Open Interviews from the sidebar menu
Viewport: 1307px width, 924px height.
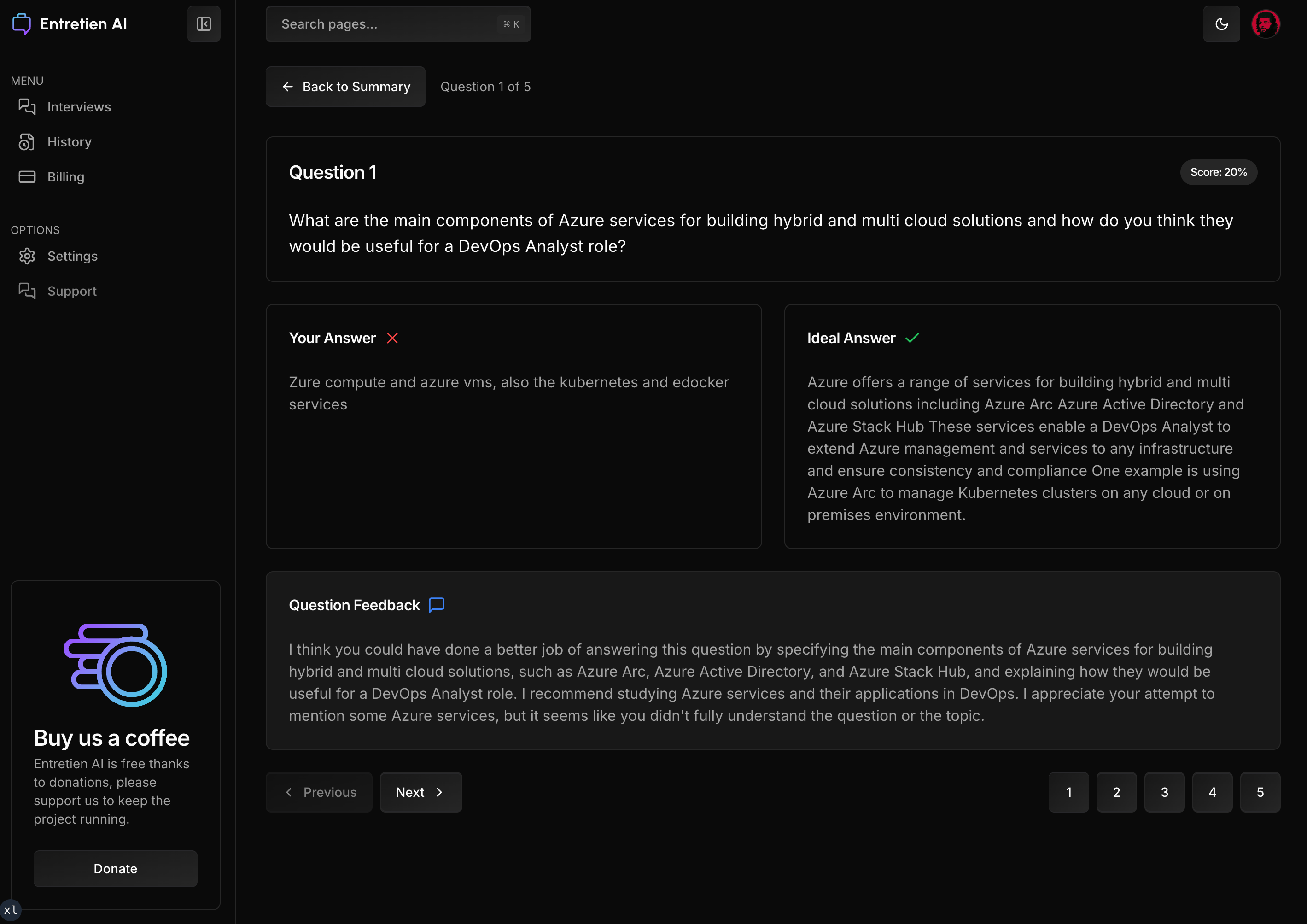point(79,107)
